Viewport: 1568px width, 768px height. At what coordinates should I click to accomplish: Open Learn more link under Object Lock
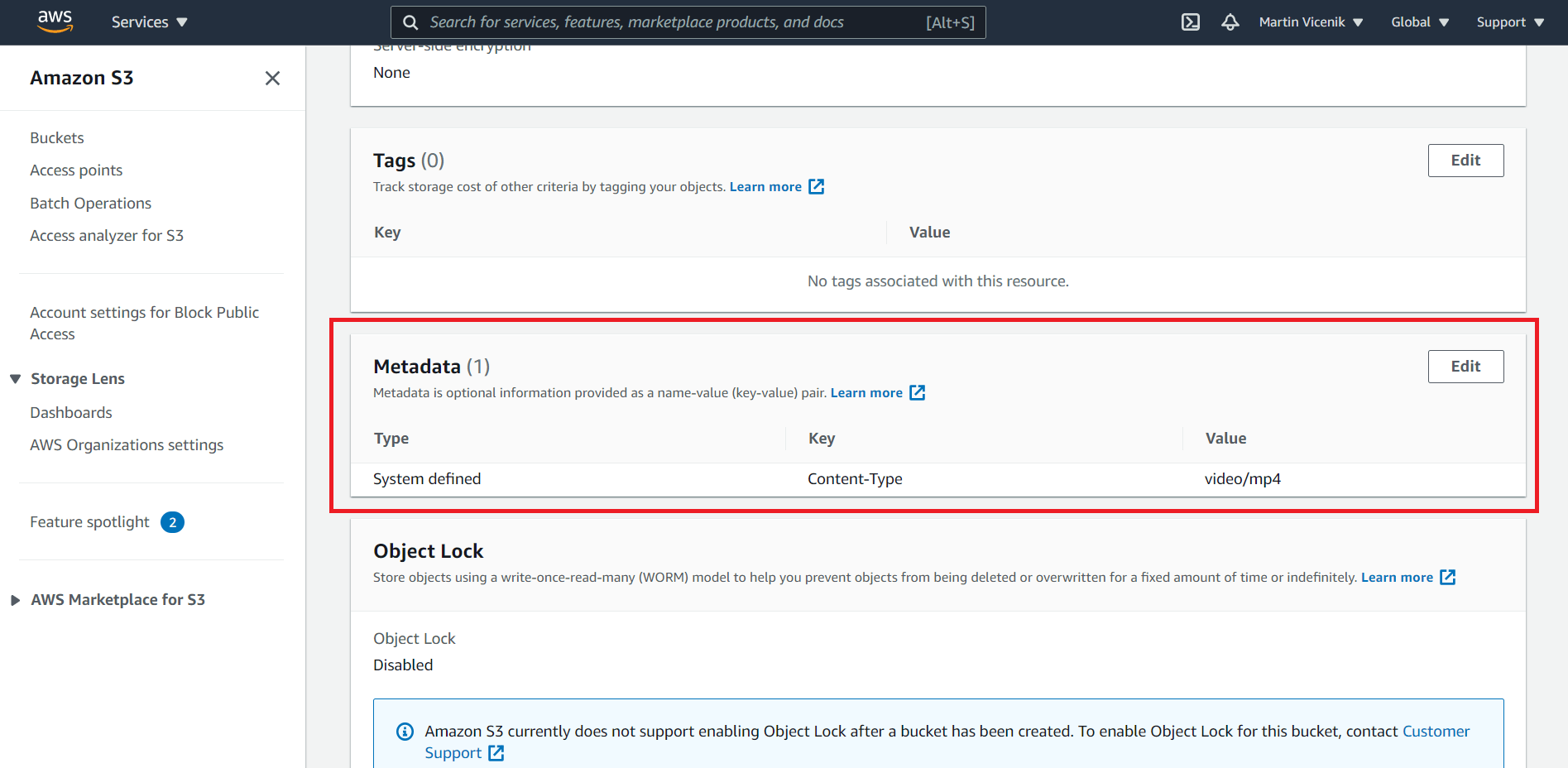[1397, 578]
